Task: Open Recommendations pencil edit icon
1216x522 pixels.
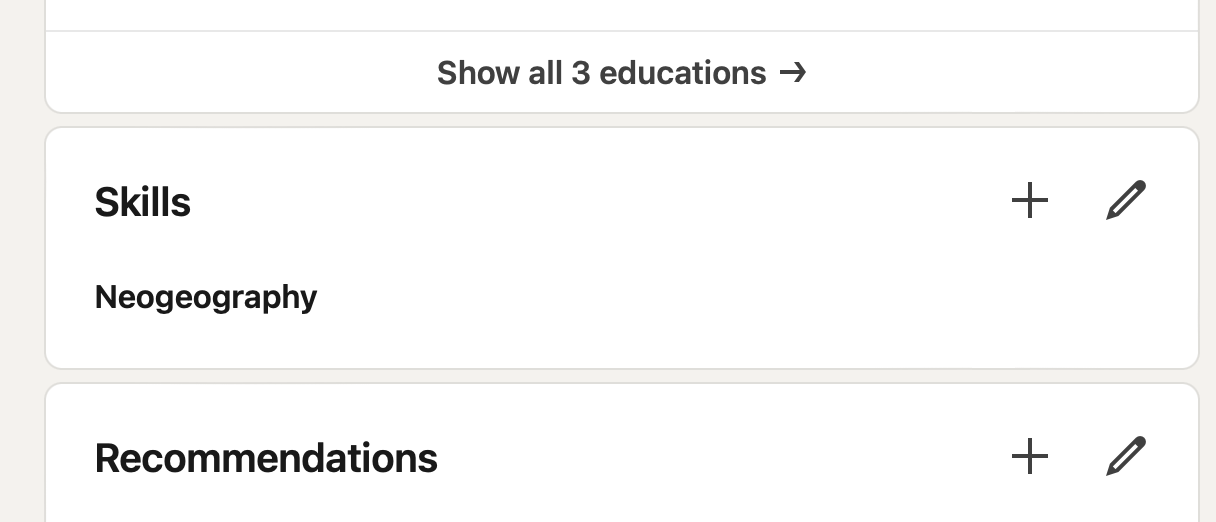Action: pyautogui.click(x=1126, y=457)
